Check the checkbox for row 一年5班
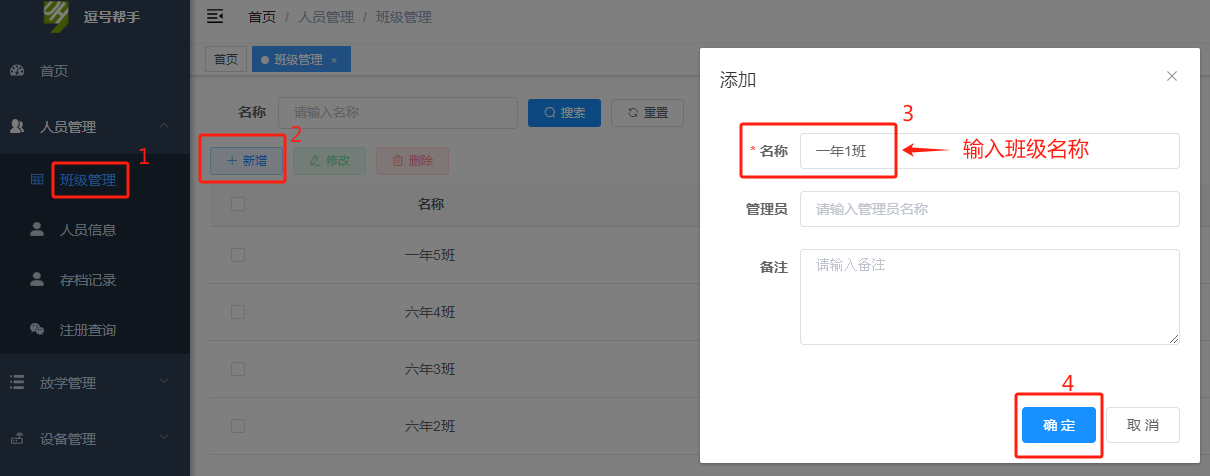The width and height of the screenshot is (1210, 476). [x=237, y=255]
